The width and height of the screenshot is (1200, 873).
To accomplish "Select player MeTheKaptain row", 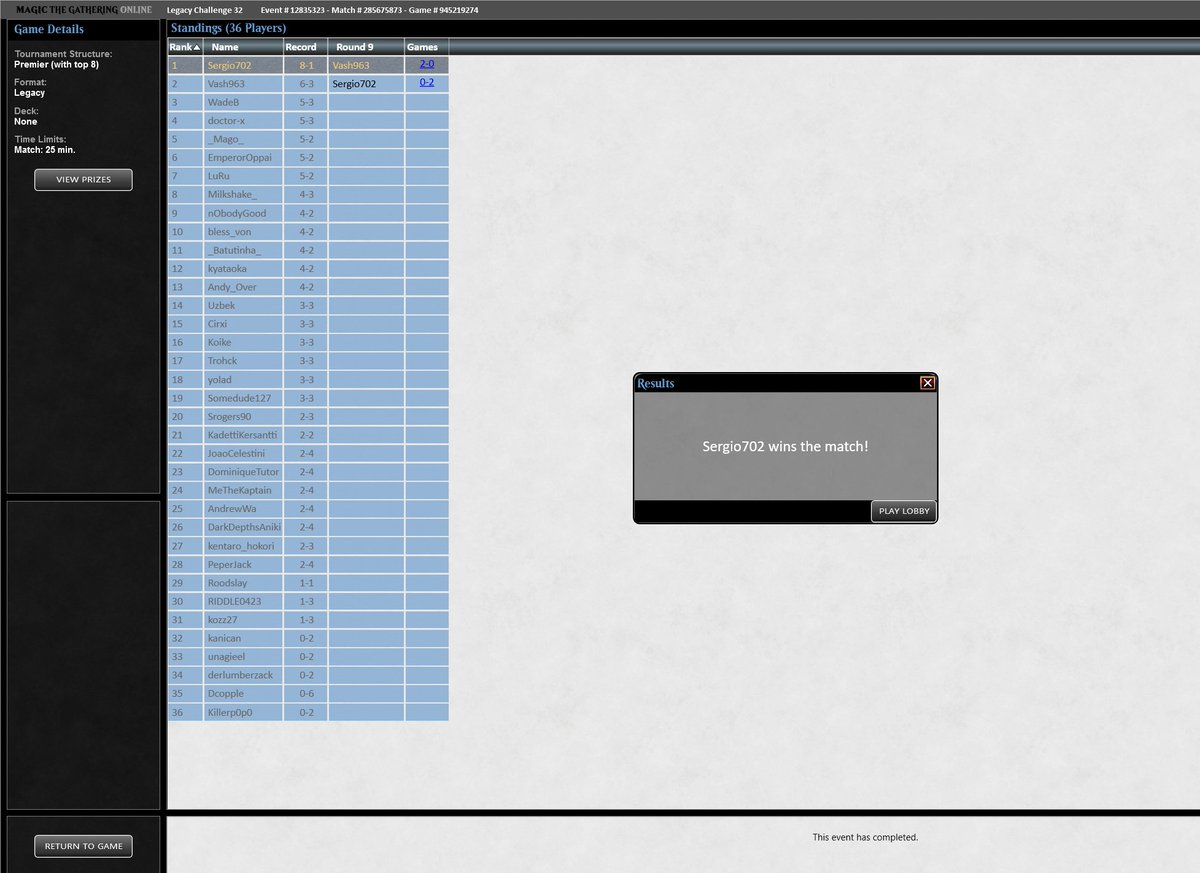I will point(308,491).
